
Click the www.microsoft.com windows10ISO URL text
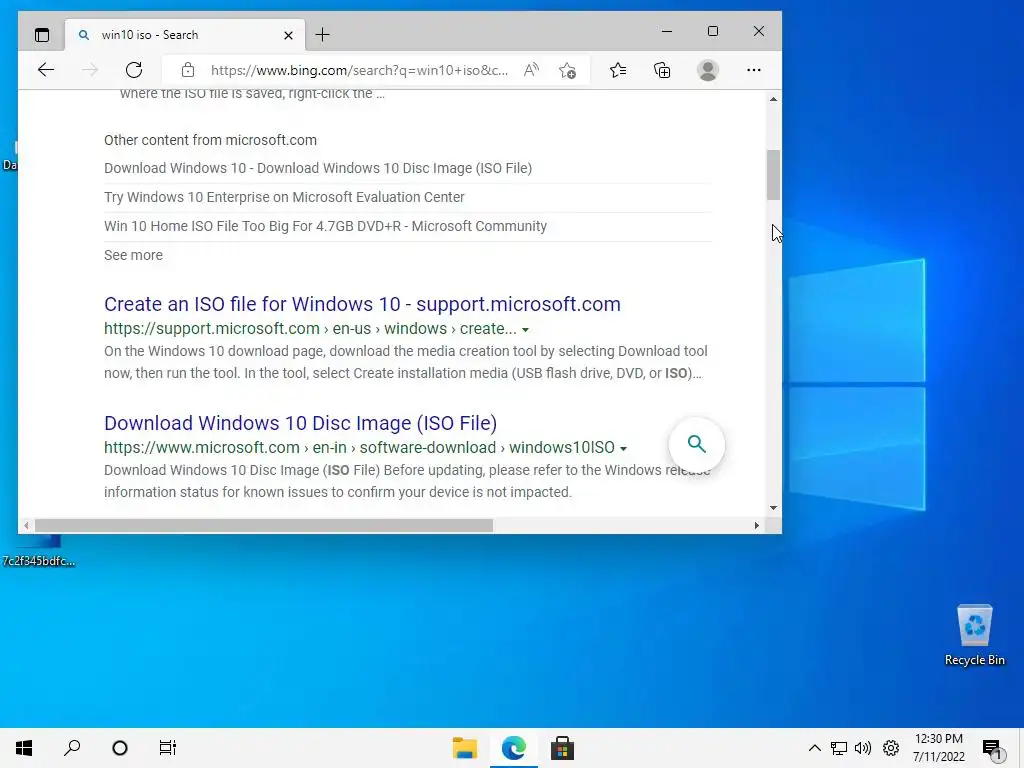point(359,447)
